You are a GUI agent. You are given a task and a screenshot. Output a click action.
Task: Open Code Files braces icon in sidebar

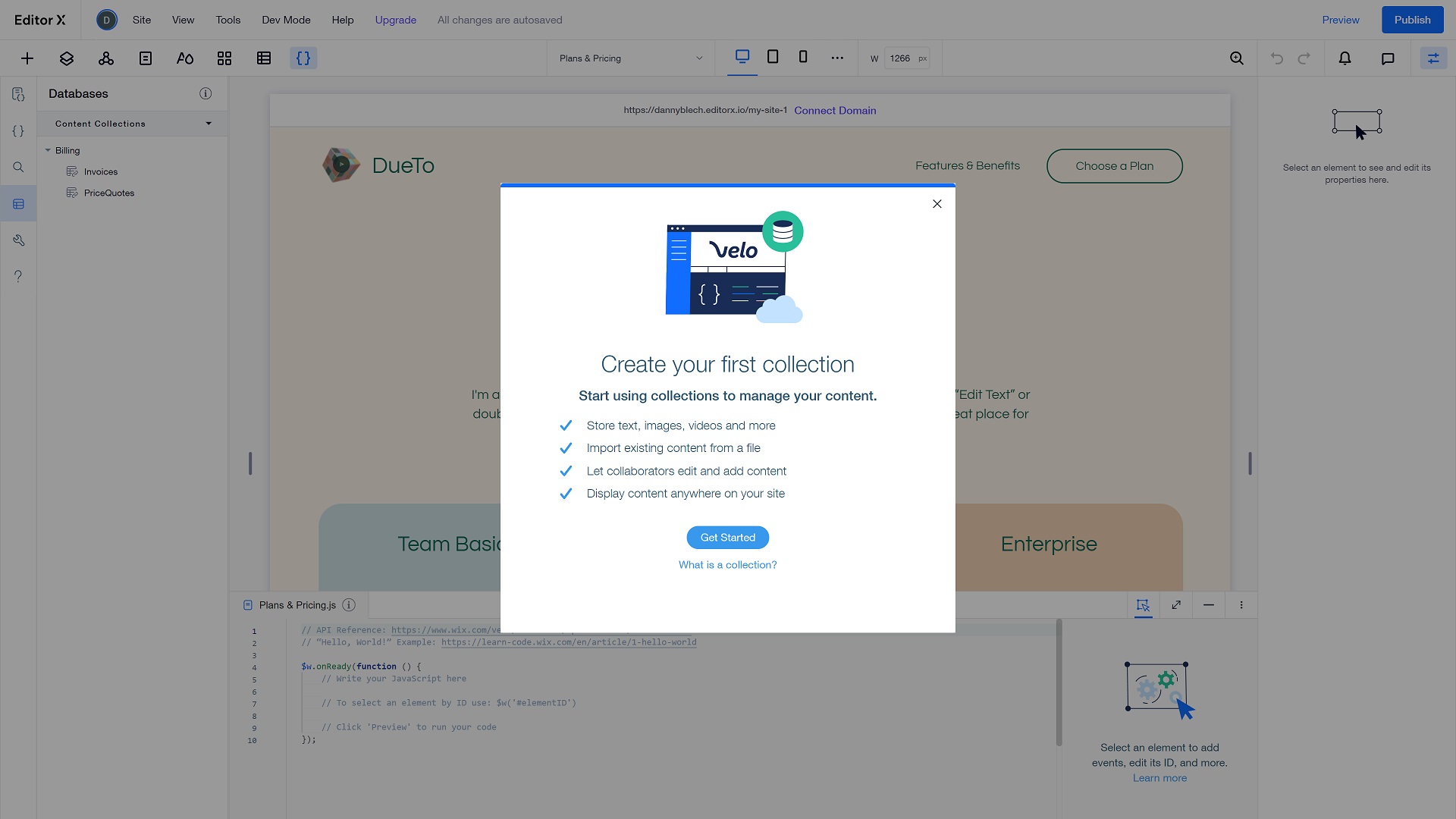point(18,131)
